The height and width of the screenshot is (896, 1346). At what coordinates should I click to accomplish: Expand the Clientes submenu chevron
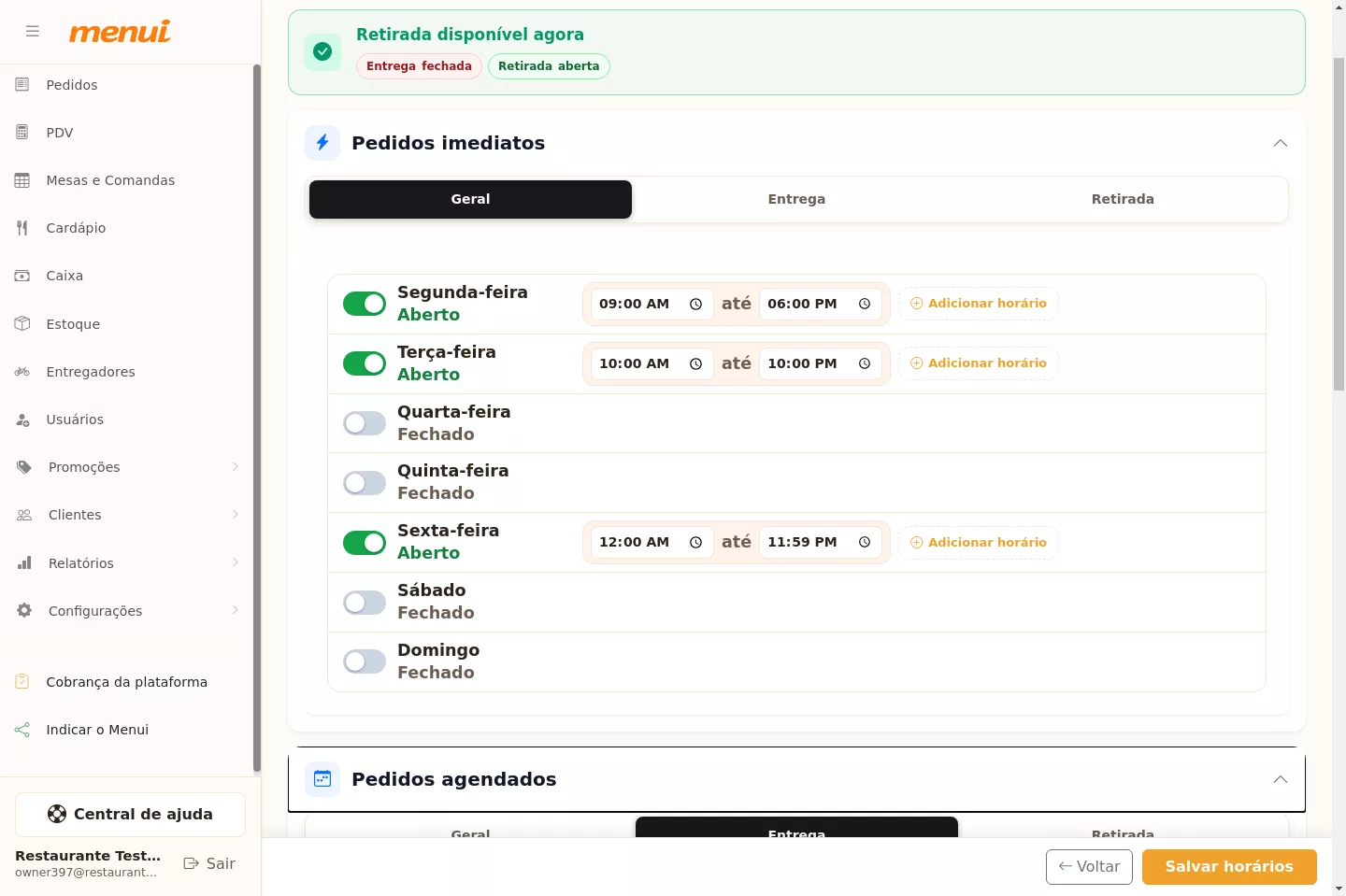236,515
